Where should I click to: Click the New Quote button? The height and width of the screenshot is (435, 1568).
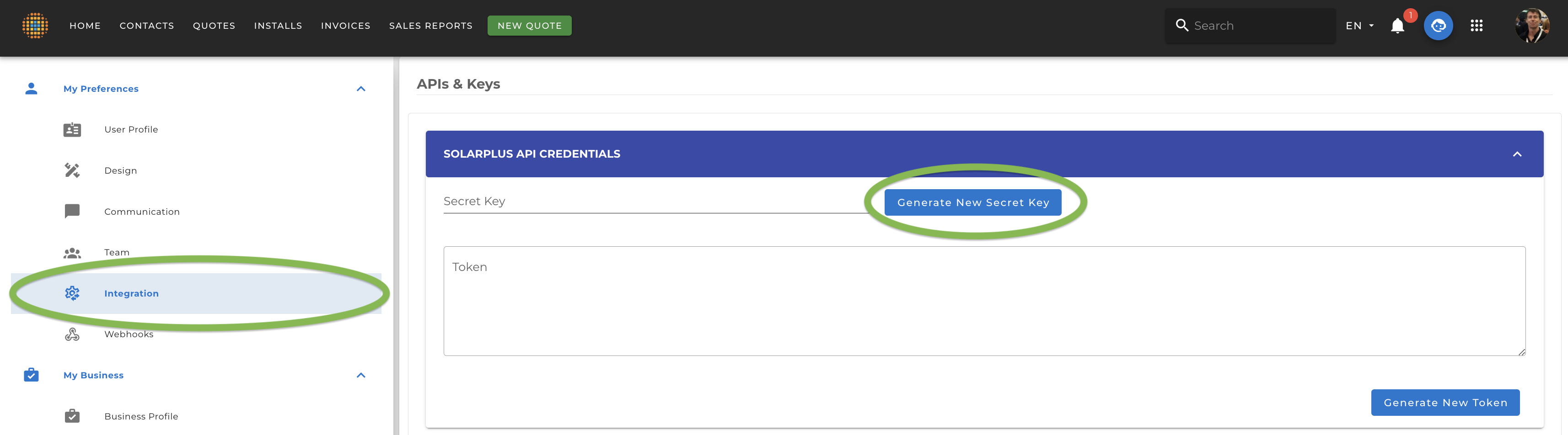(530, 26)
